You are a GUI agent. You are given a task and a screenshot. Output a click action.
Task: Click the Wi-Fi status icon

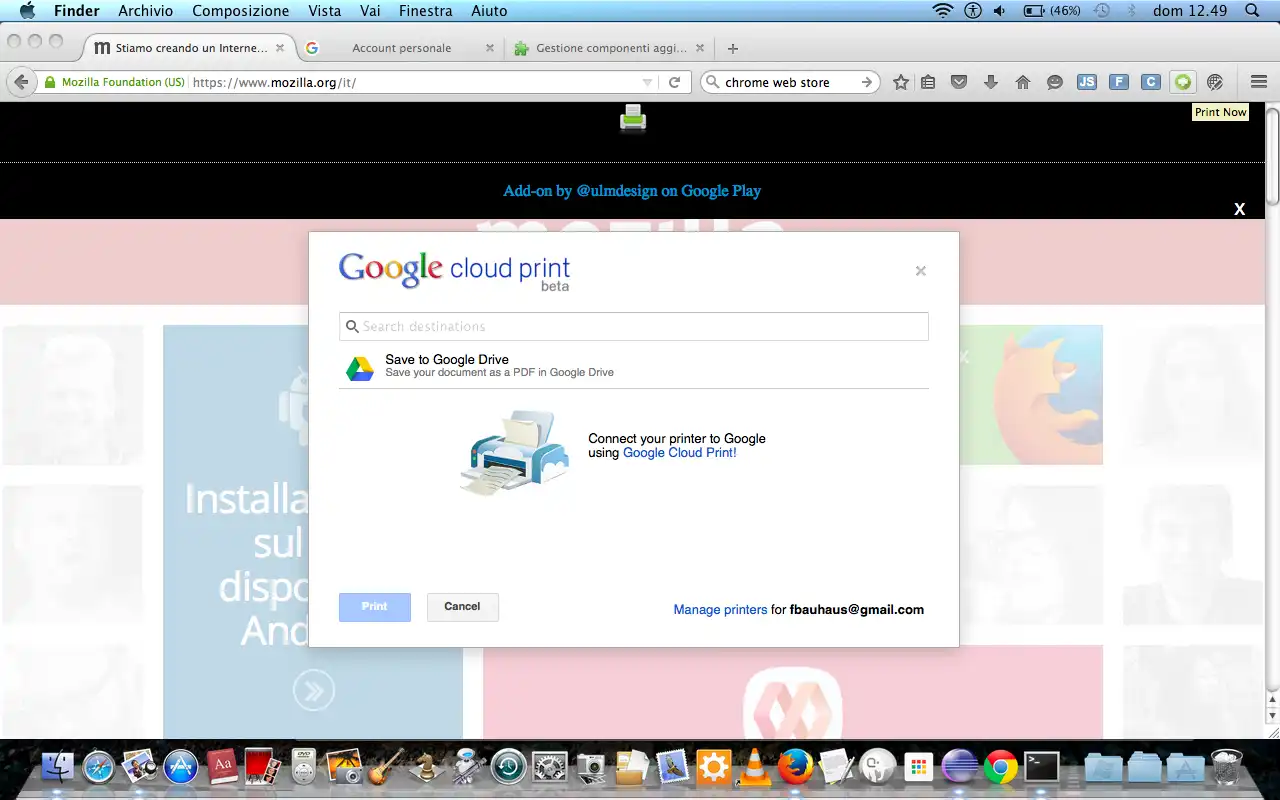942,11
